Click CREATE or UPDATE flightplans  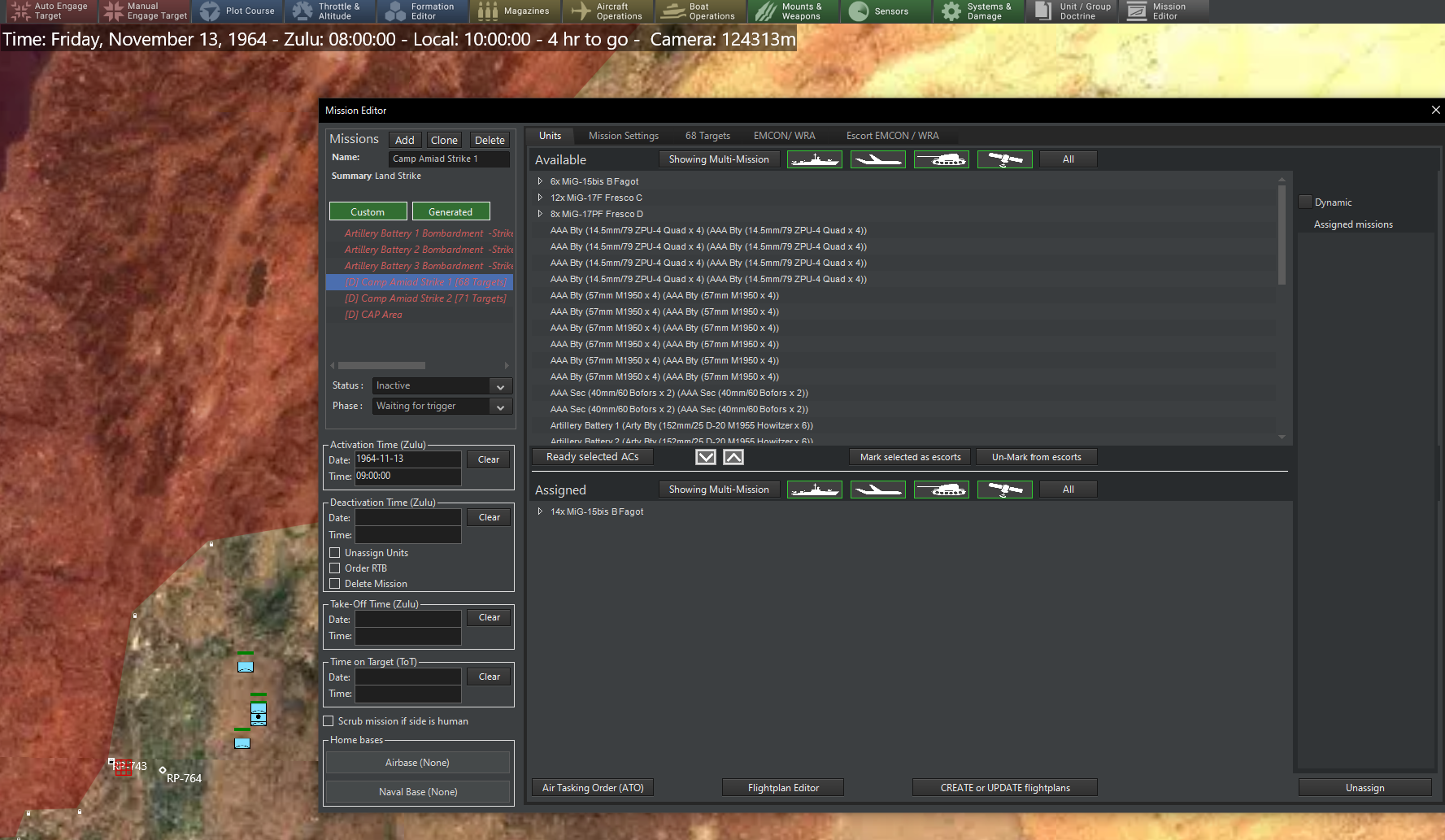pos(1005,788)
